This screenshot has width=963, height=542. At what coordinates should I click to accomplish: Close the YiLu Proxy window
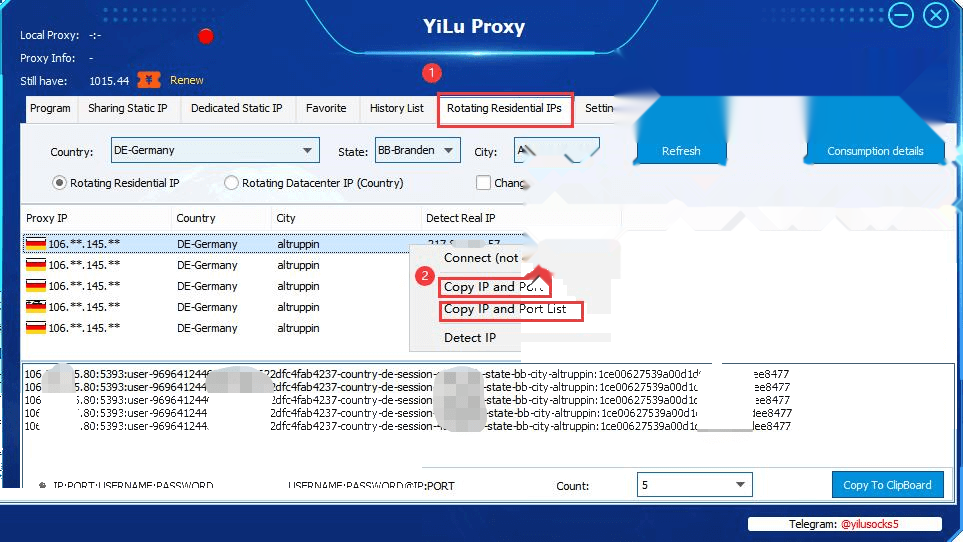pyautogui.click(x=936, y=15)
